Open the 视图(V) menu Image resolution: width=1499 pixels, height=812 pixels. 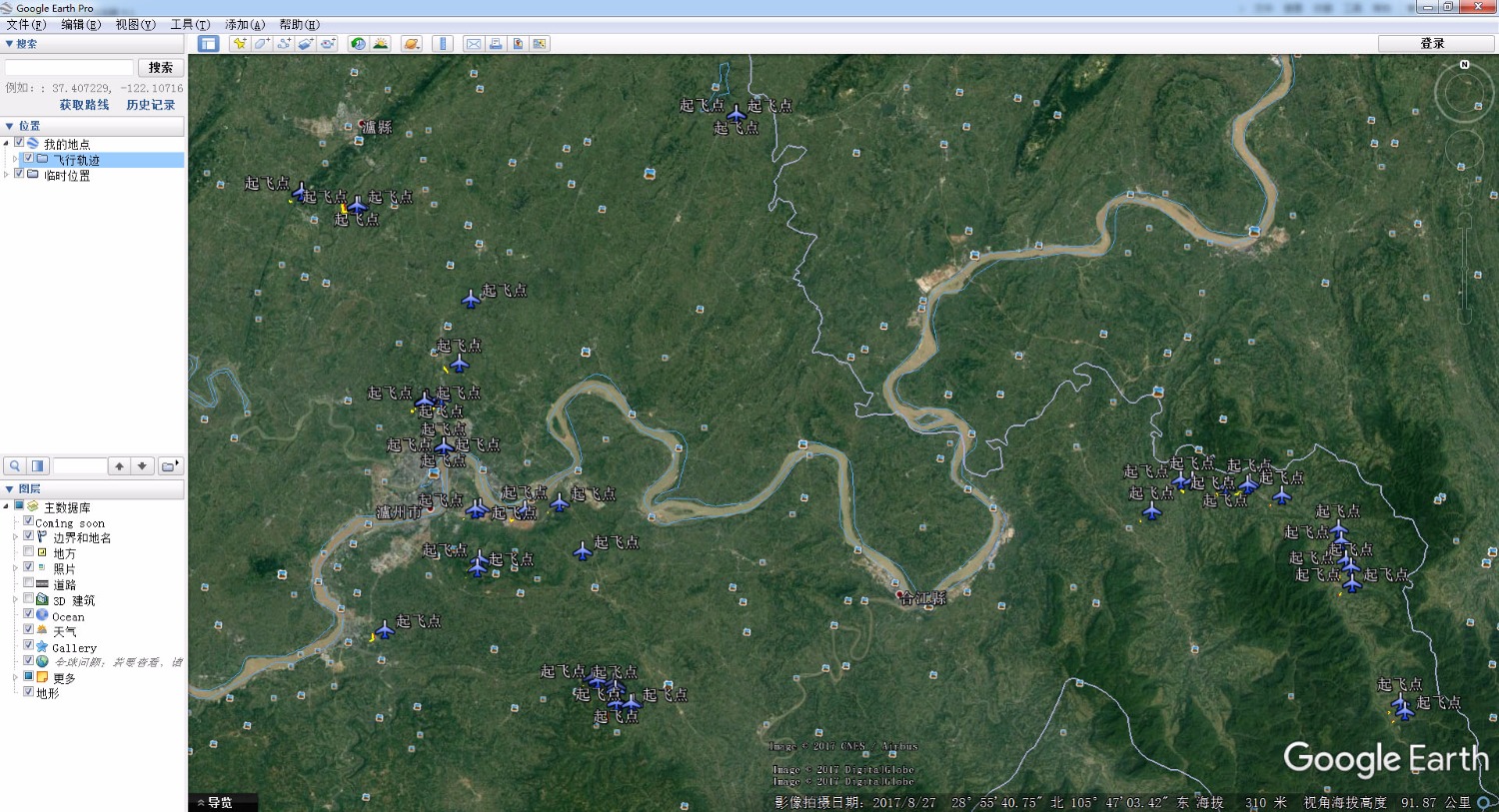click(135, 25)
